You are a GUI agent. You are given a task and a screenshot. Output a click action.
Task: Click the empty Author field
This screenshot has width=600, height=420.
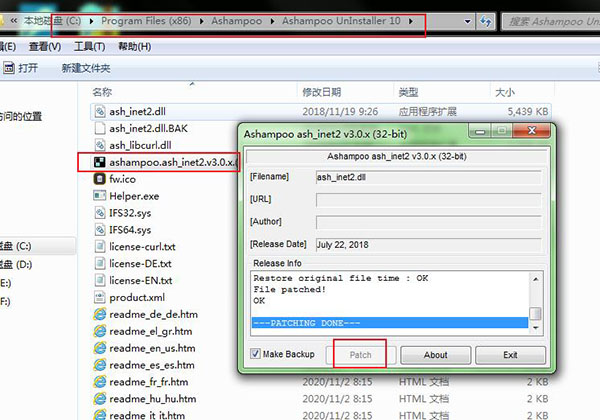(429, 222)
